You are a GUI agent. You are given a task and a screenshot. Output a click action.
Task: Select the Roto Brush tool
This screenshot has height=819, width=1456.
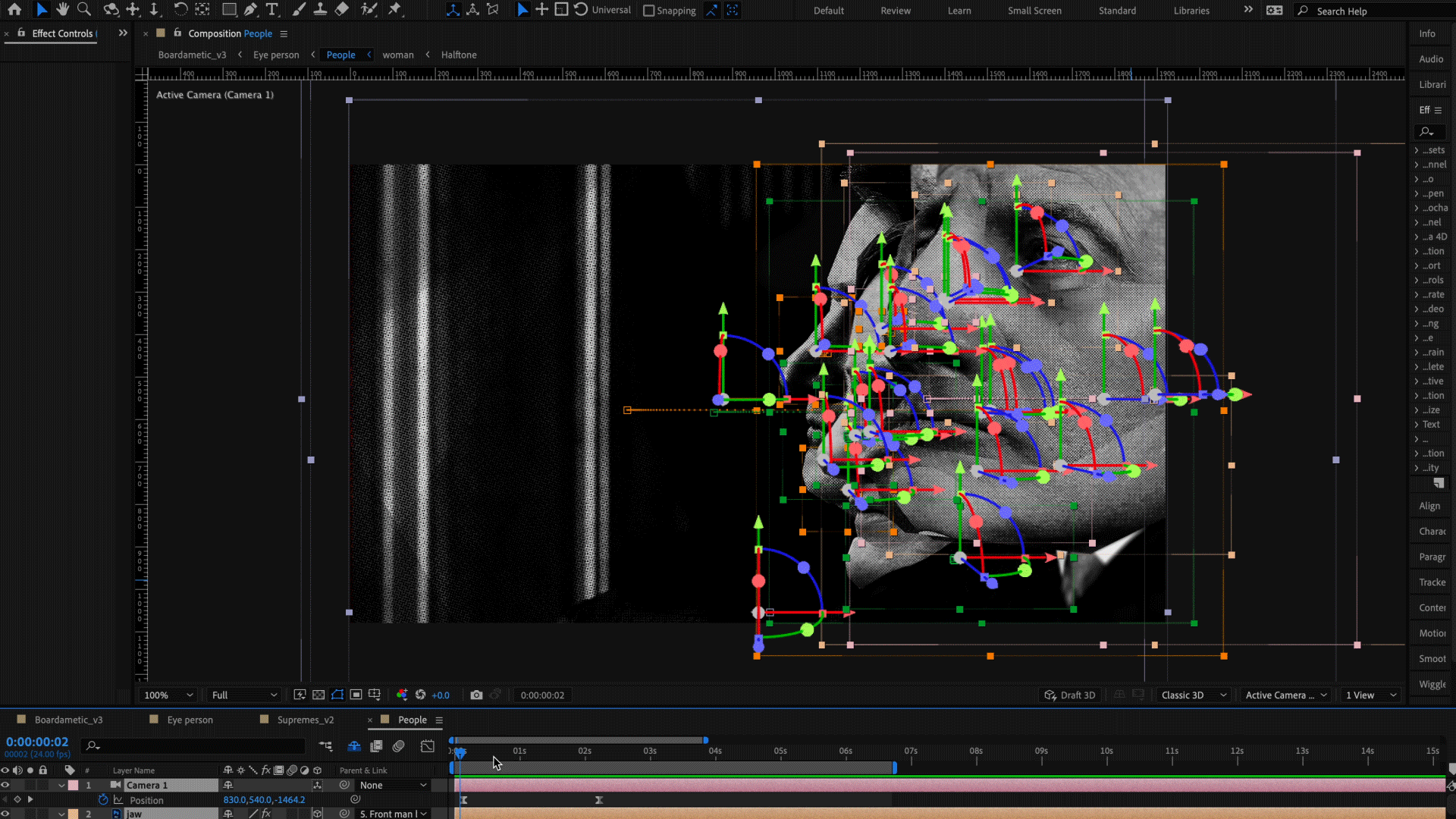pyautogui.click(x=369, y=10)
